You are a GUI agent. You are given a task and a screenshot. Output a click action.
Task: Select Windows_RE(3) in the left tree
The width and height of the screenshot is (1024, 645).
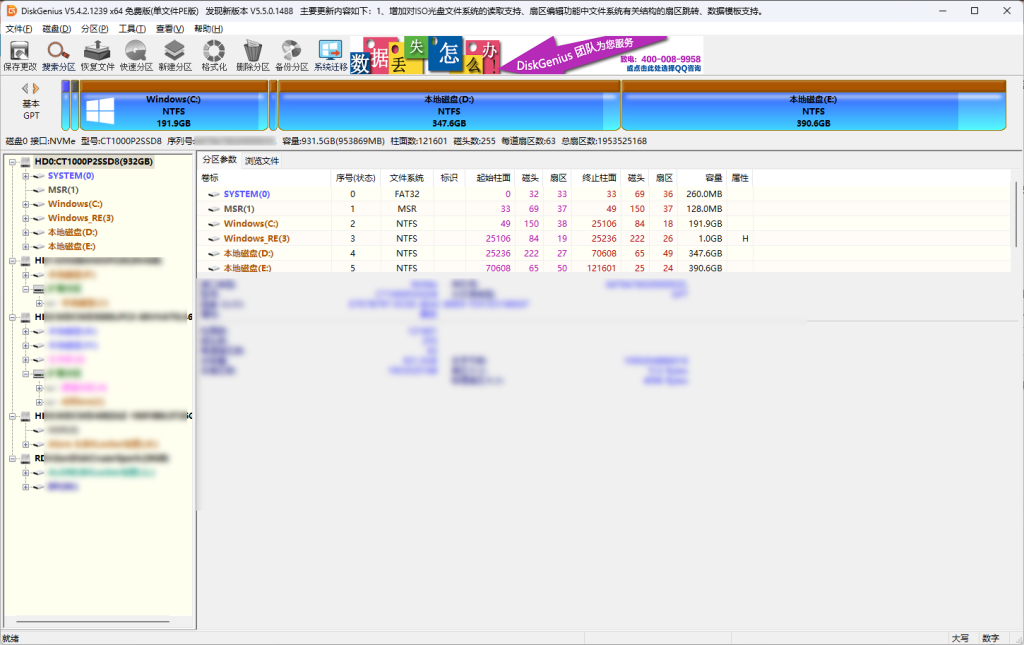[80, 219]
